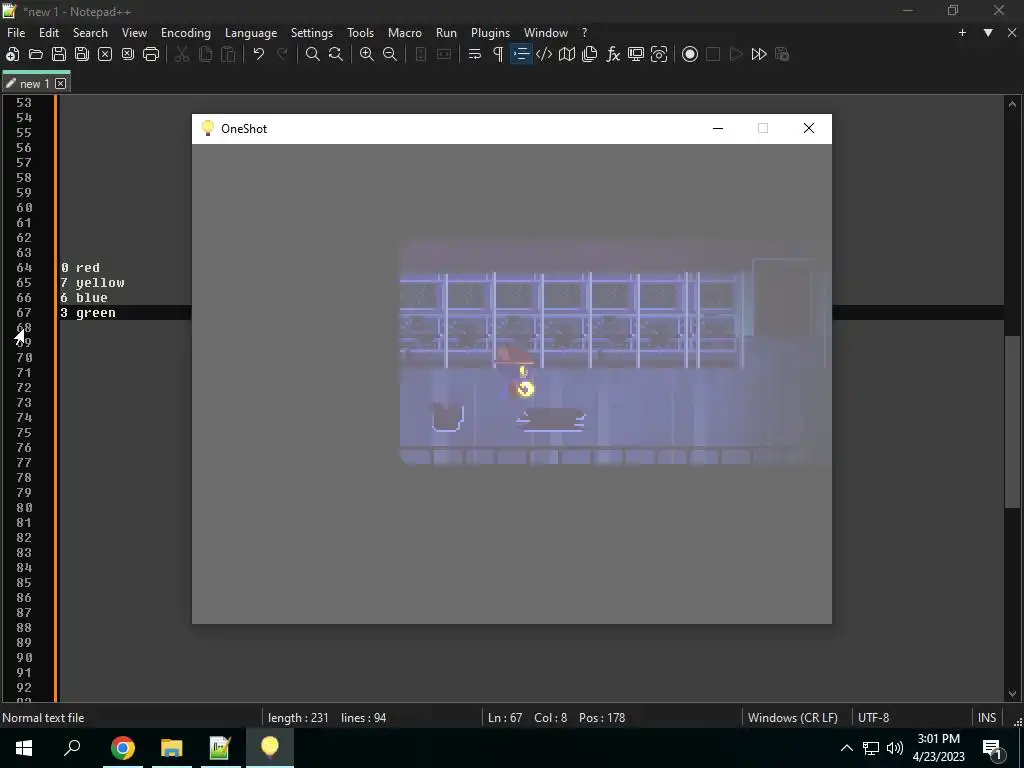Click the '6 blue' text line
The image size is (1024, 768).
coord(84,298)
